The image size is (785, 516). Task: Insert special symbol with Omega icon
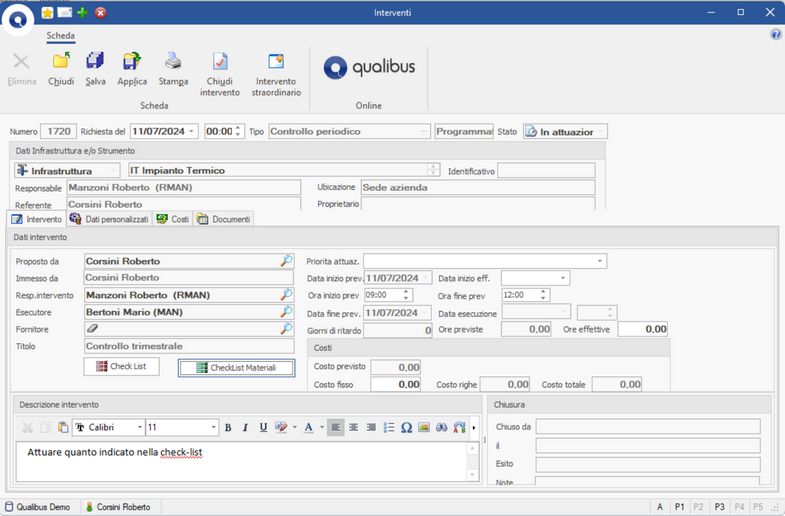coord(407,427)
